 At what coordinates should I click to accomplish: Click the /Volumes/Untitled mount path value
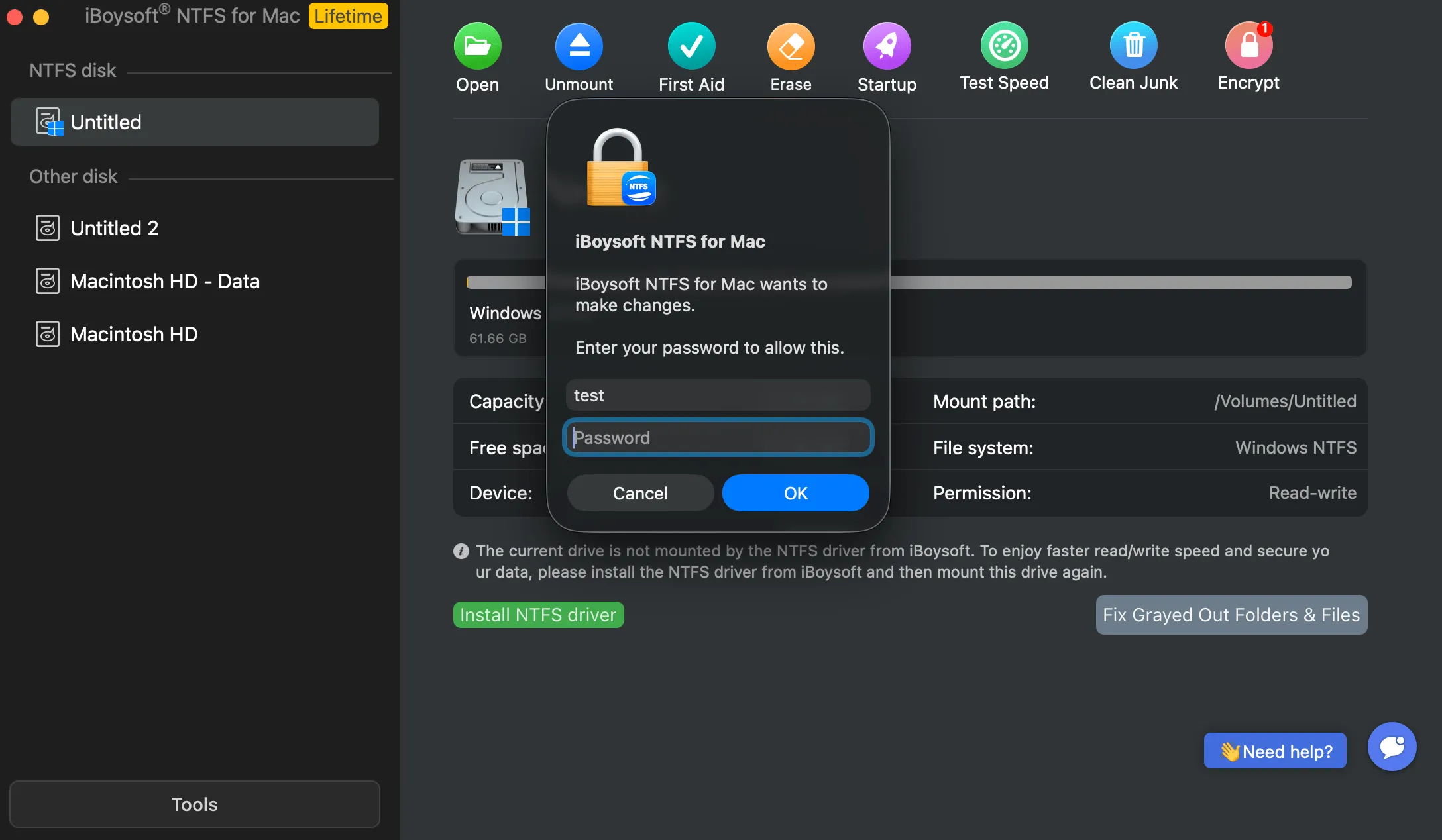(x=1285, y=401)
